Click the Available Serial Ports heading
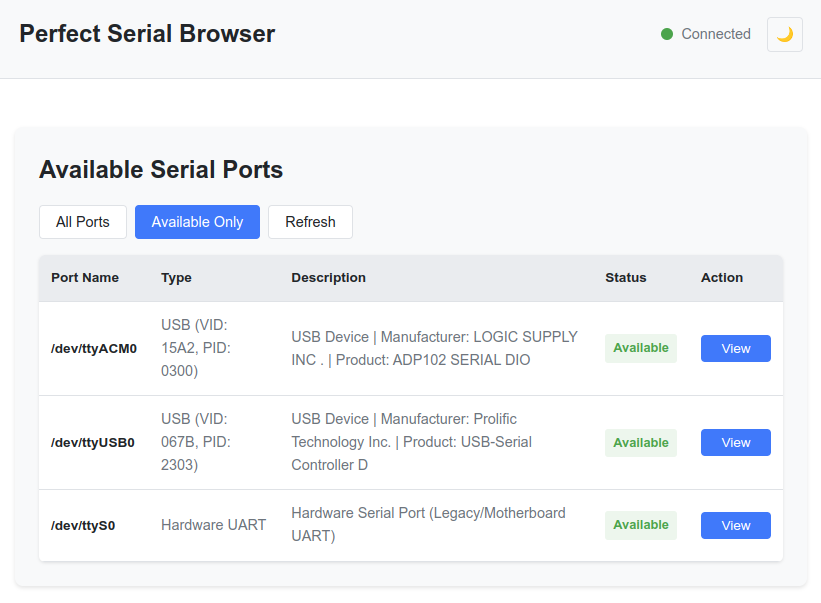Viewport: 821px width, 603px height. coord(162,170)
